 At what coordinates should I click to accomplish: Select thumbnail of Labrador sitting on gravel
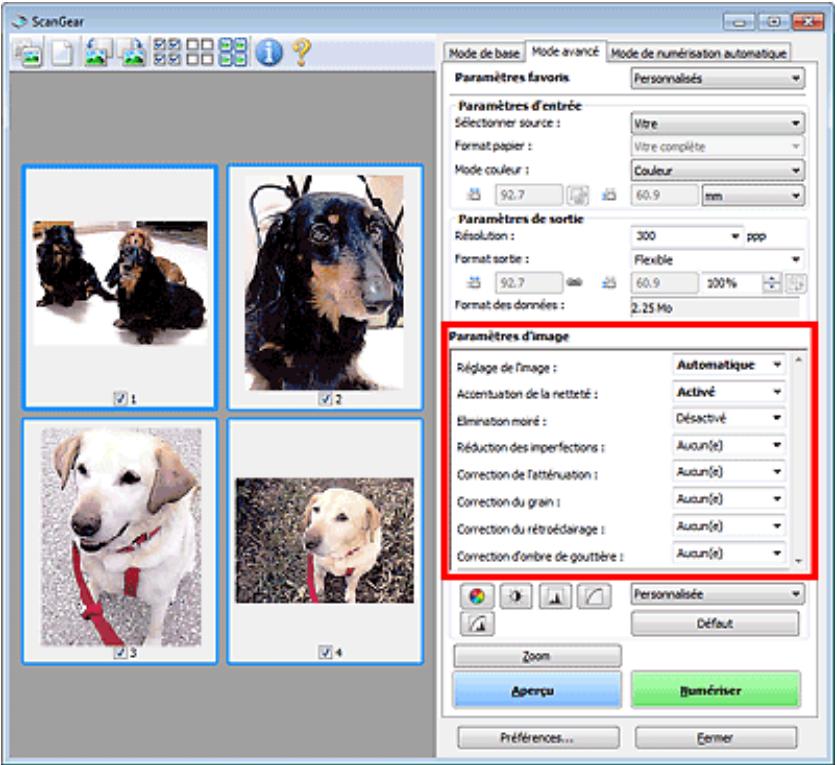[x=325, y=541]
